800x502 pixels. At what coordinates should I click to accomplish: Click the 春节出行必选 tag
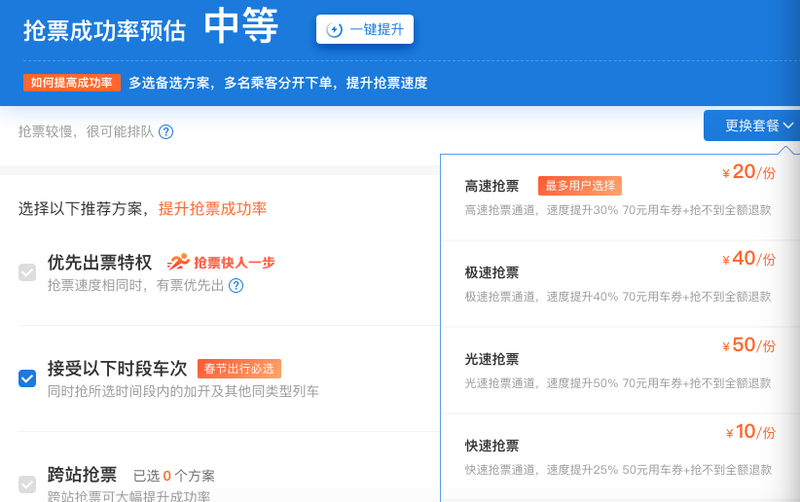(239, 368)
